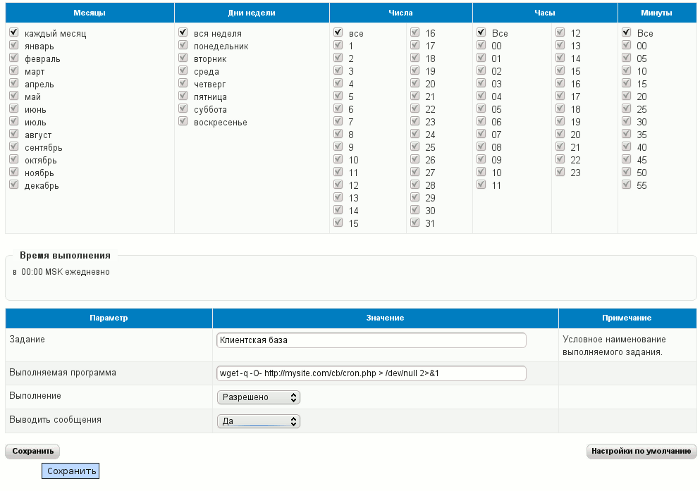The width and height of the screenshot is (700, 491).
Task: Toggle the "вся неделя" checkbox
Action: pos(184,33)
